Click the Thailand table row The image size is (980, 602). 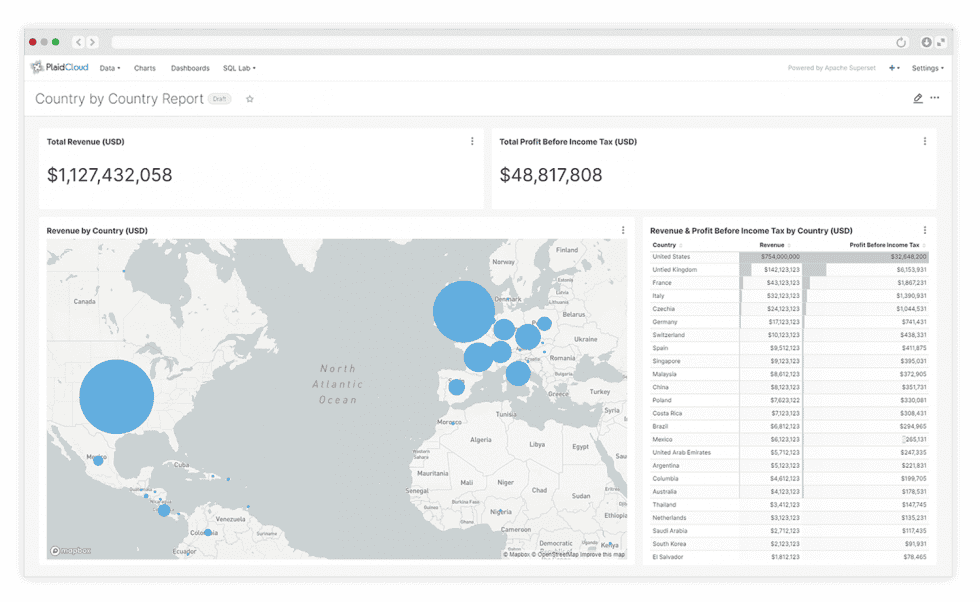(x=789, y=505)
